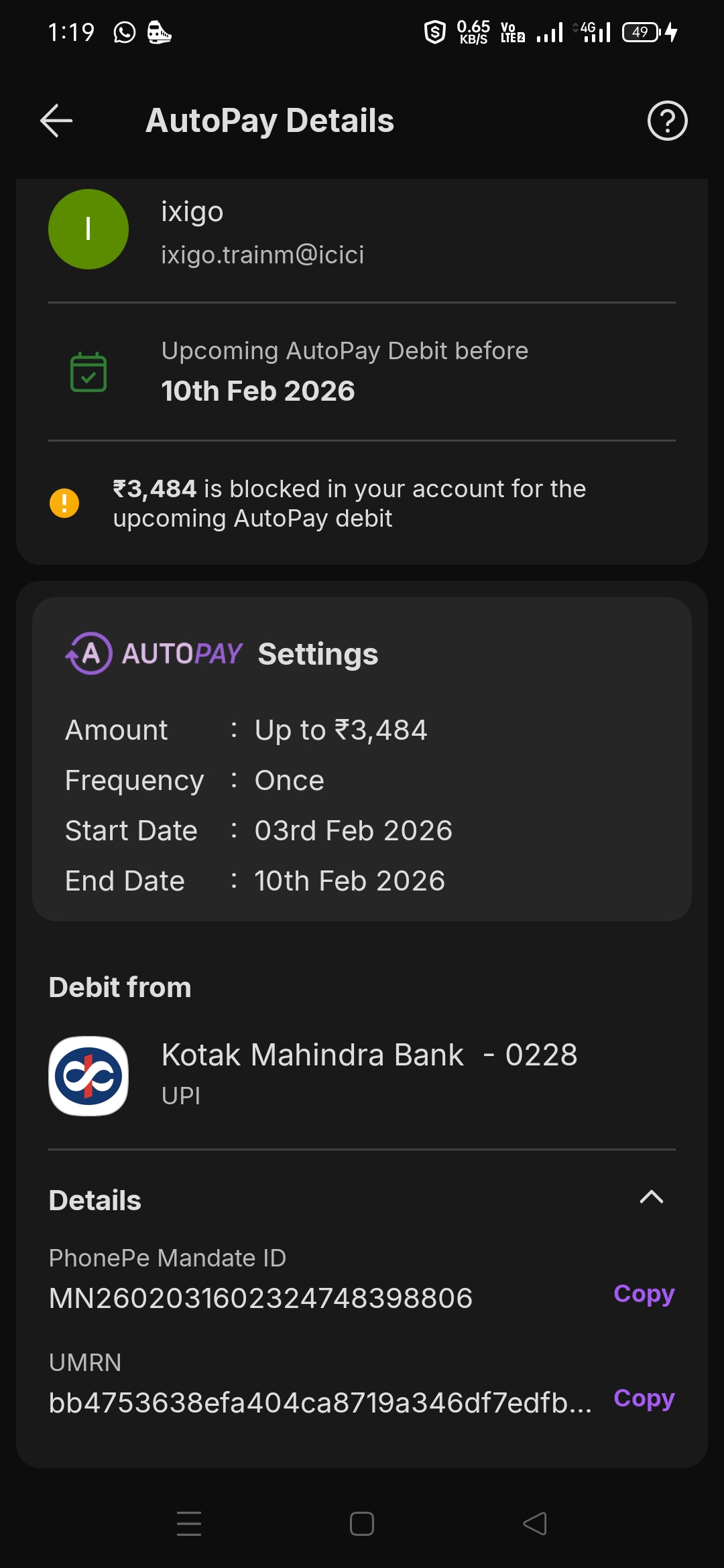Image resolution: width=724 pixels, height=1568 pixels.
Task: Tap the Details section heading
Action: (95, 1200)
